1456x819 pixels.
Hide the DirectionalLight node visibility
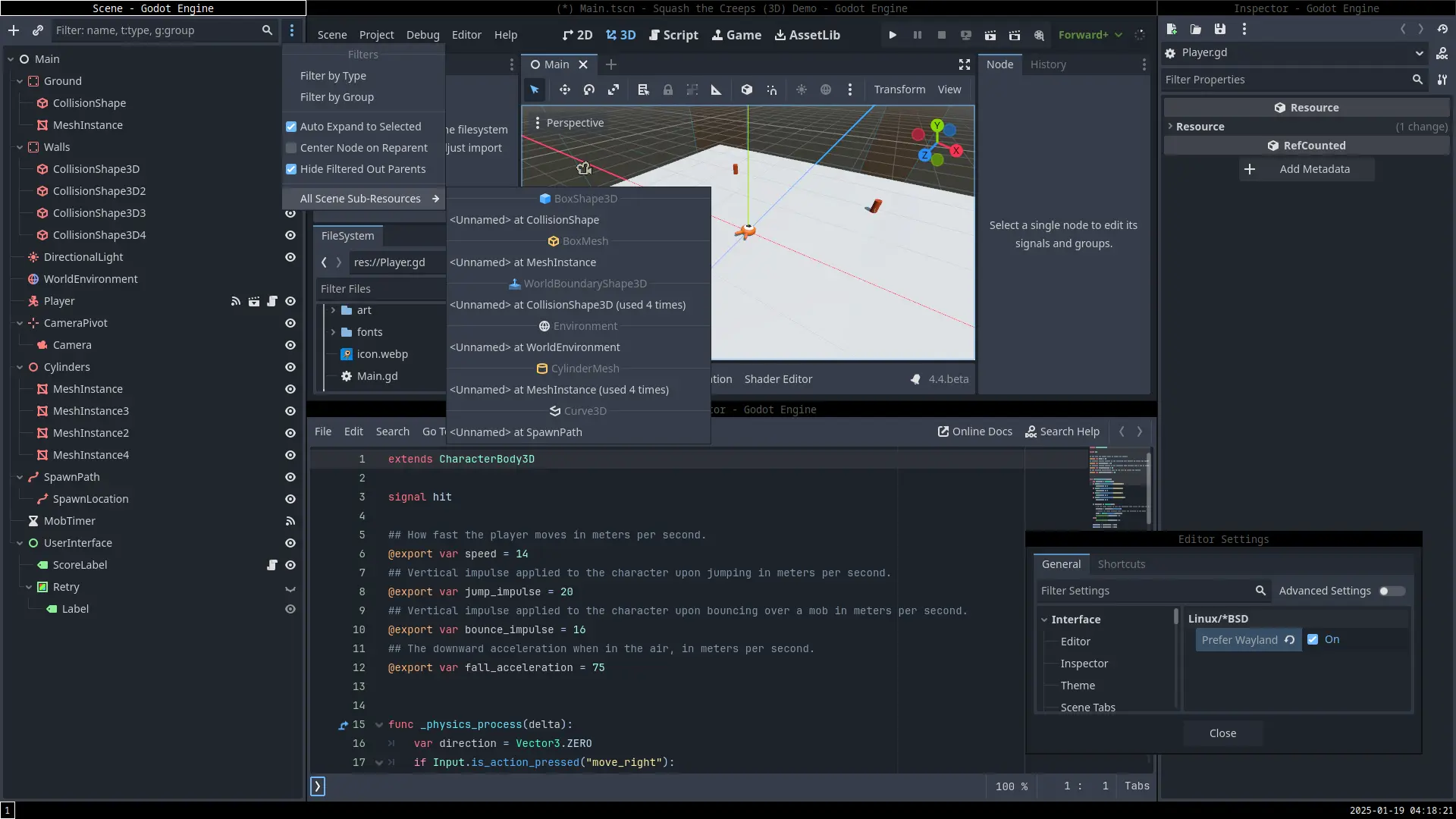click(x=290, y=257)
